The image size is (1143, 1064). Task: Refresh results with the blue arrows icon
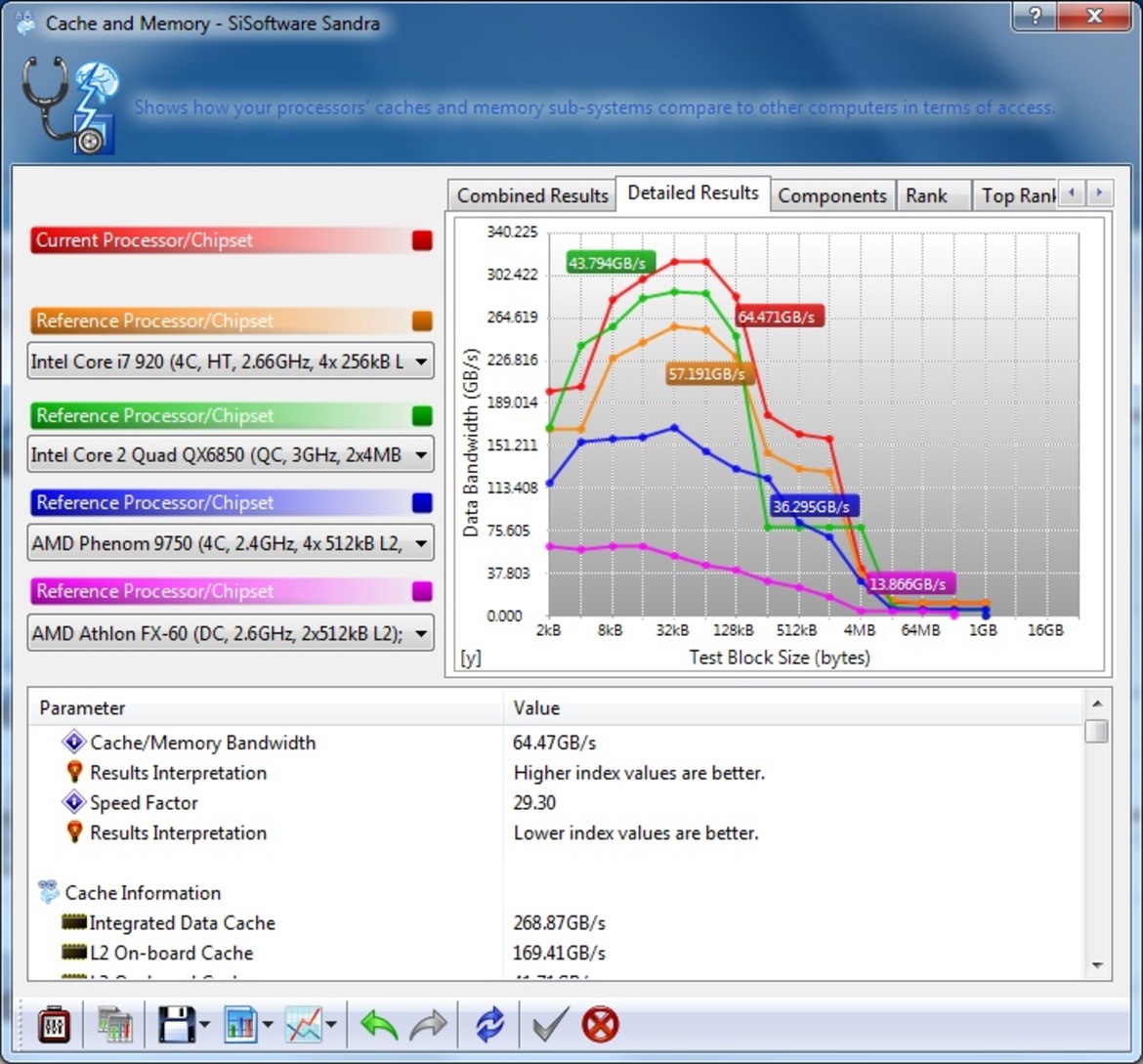(489, 1025)
